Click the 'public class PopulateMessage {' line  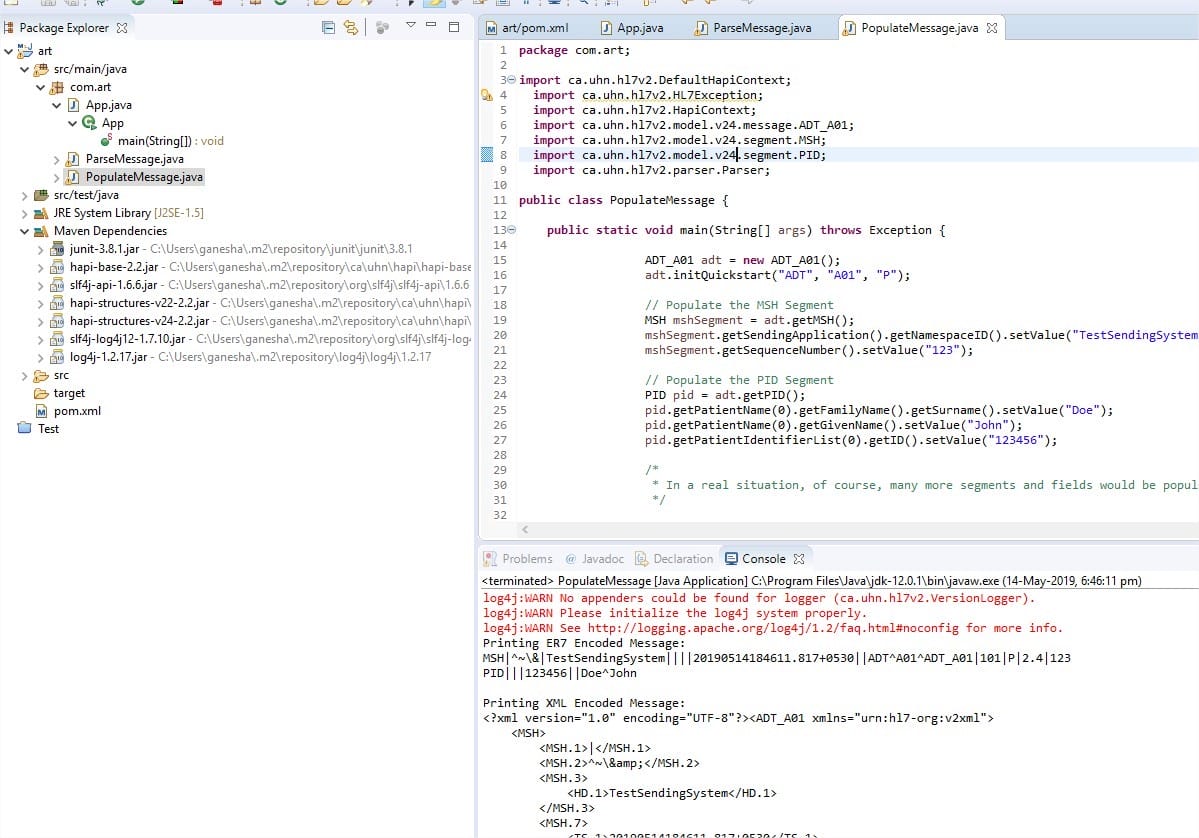(624, 200)
